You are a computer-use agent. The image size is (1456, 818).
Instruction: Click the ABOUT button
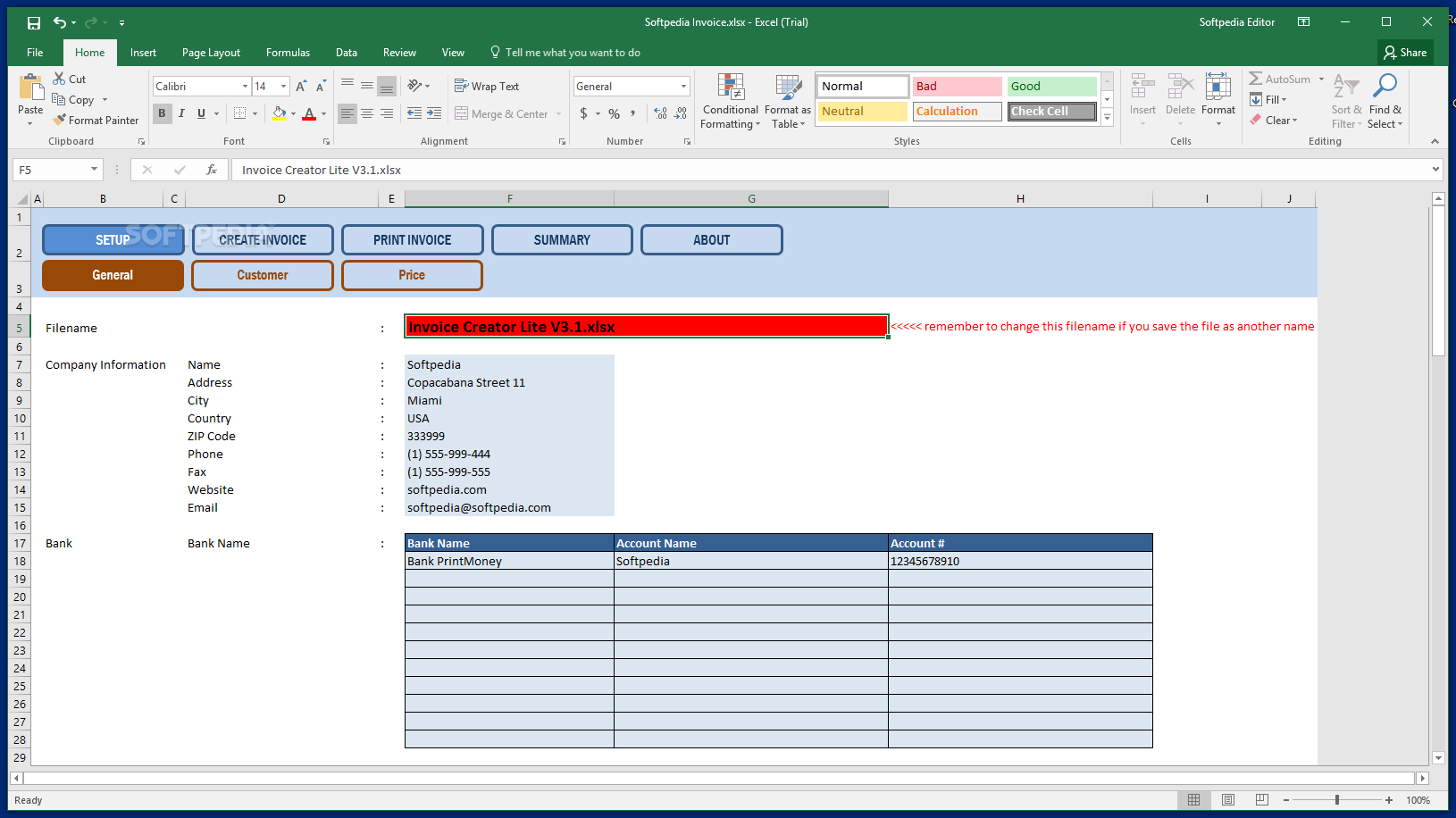pyautogui.click(x=712, y=239)
